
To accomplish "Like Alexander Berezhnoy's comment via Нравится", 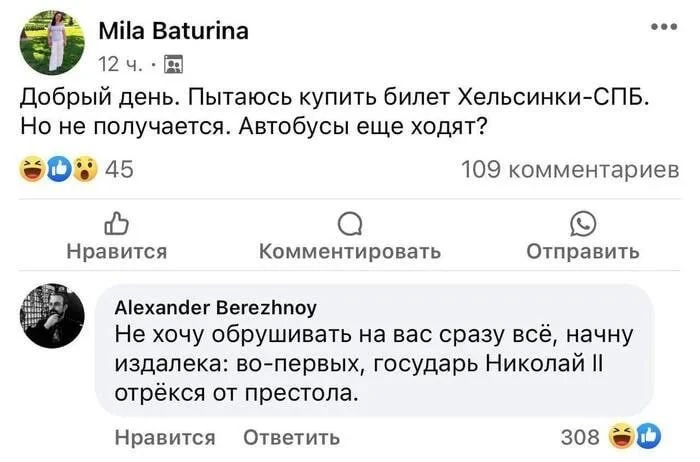I will (x=165, y=437).
